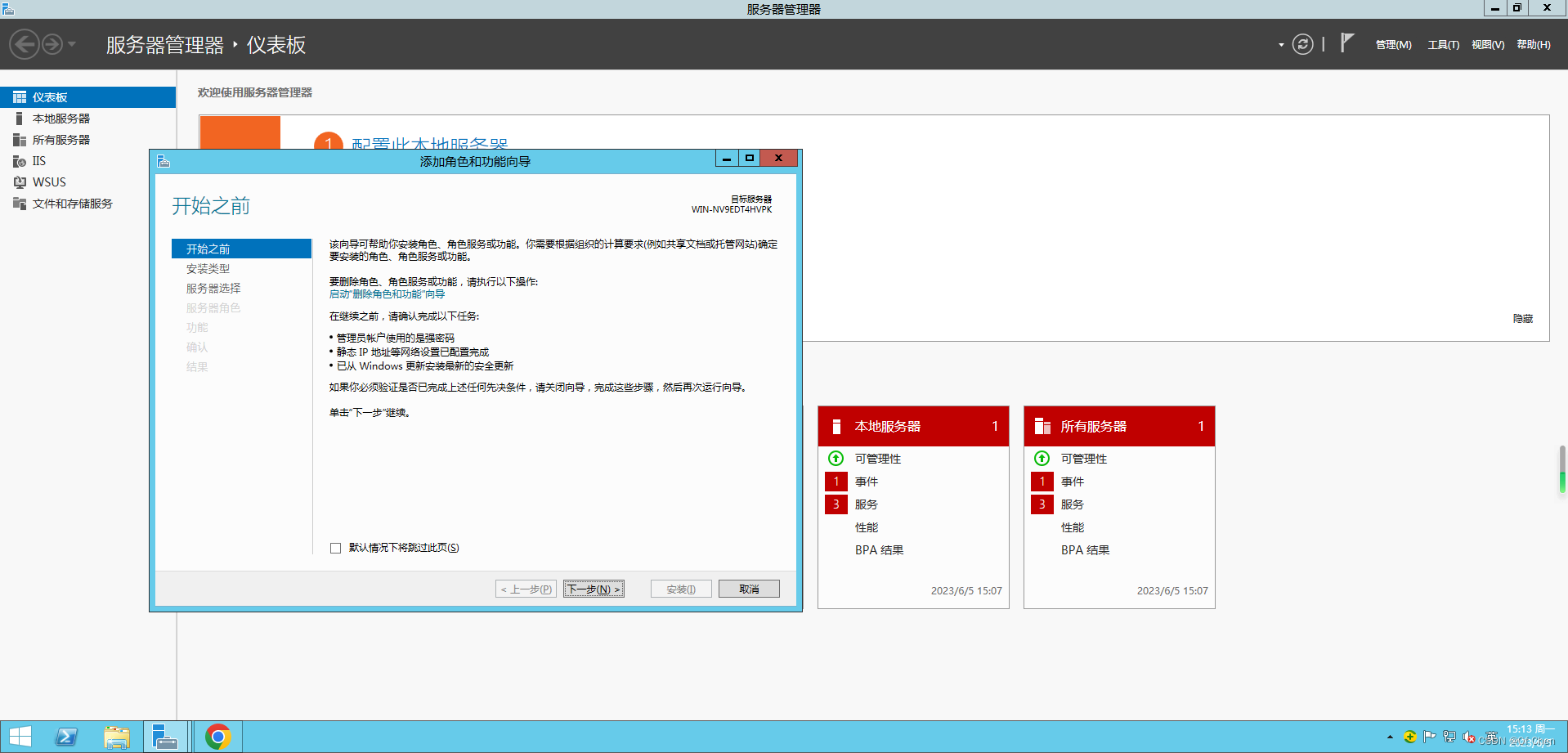The image size is (1568, 753).
Task: Click the server icon in 本地服务器 tile header
Action: tap(836, 426)
